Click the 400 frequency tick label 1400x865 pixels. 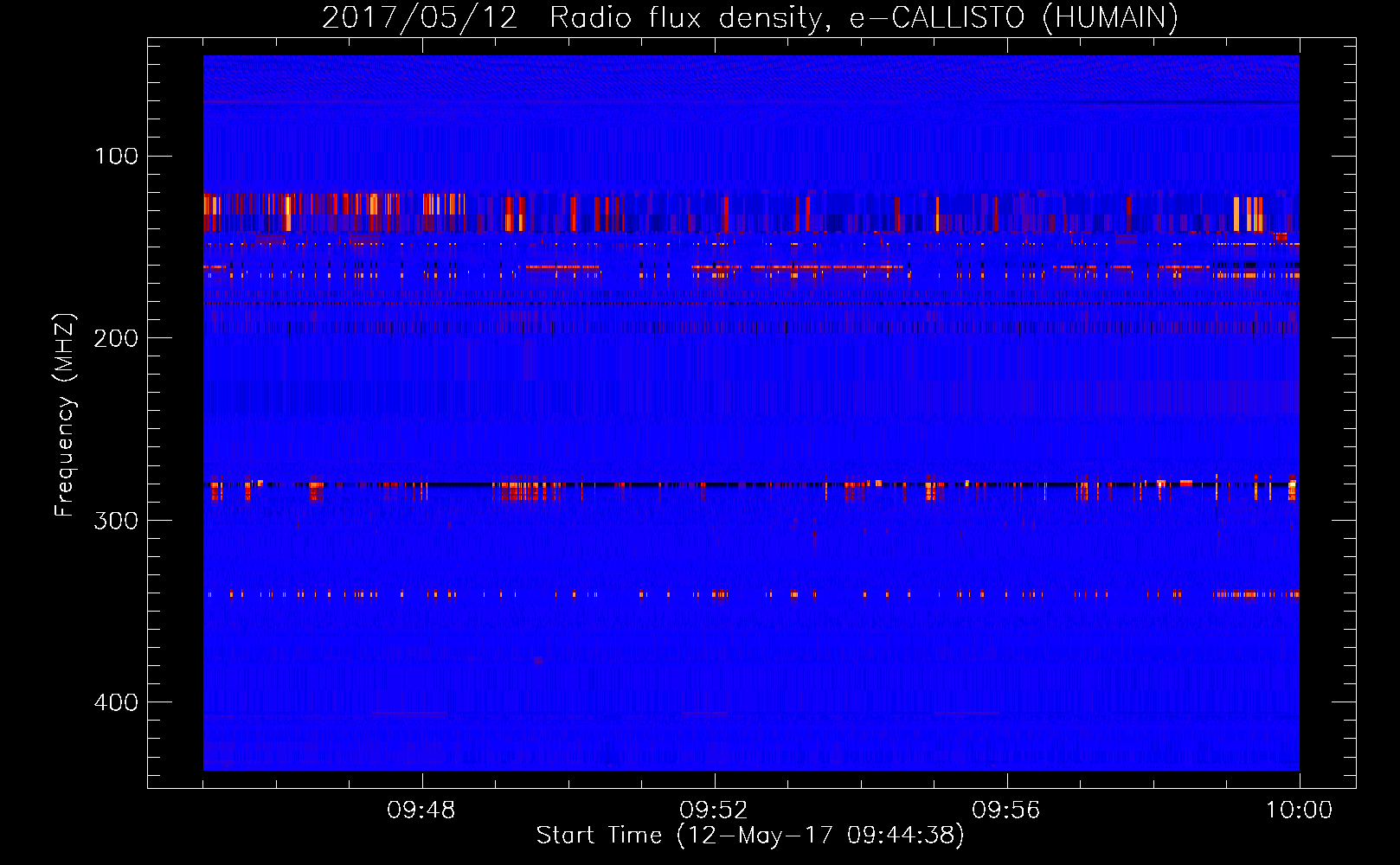[x=117, y=702]
